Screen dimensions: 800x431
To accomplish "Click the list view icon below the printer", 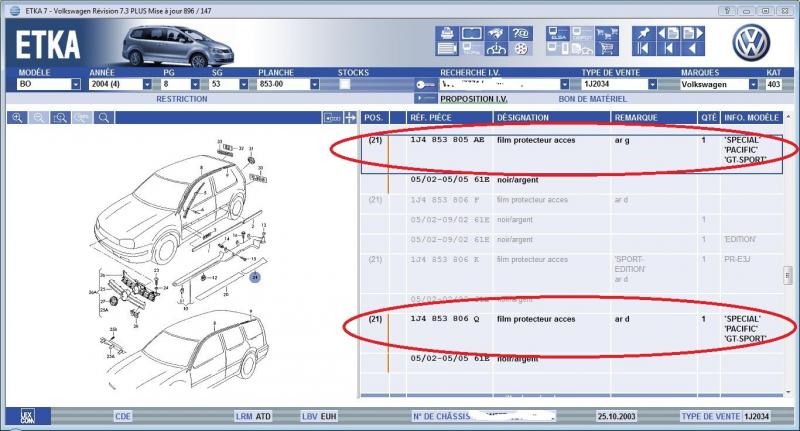I will coord(447,49).
